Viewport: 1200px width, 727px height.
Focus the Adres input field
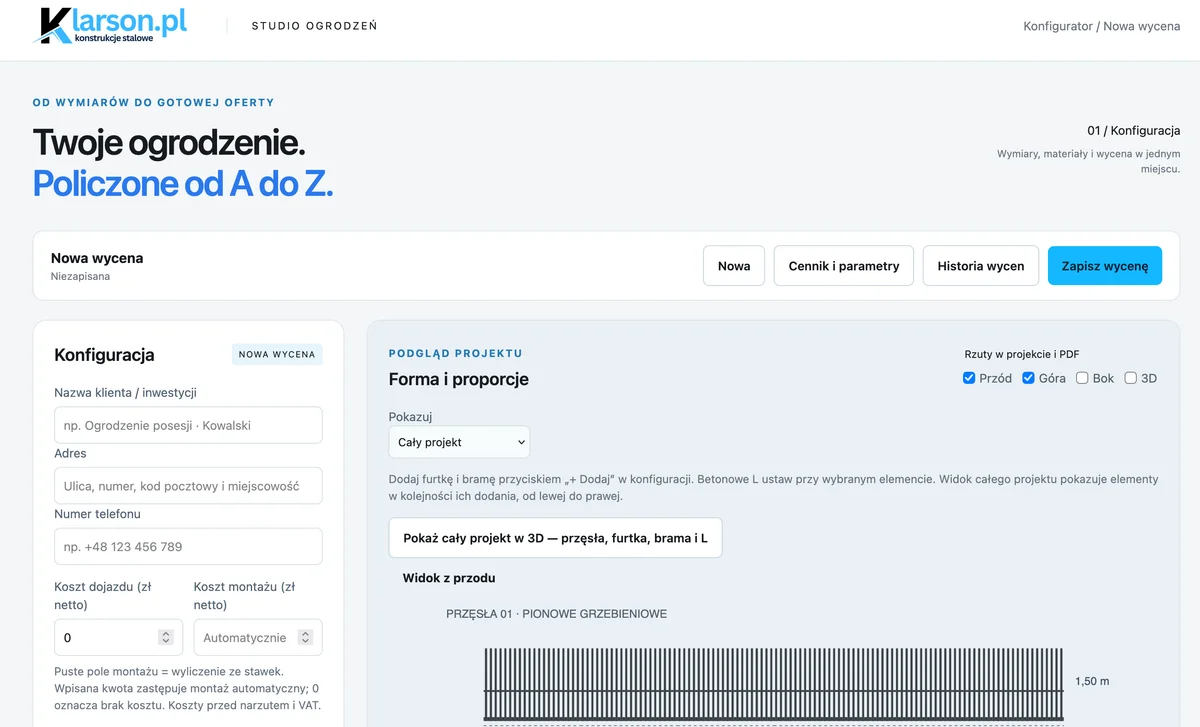point(188,486)
